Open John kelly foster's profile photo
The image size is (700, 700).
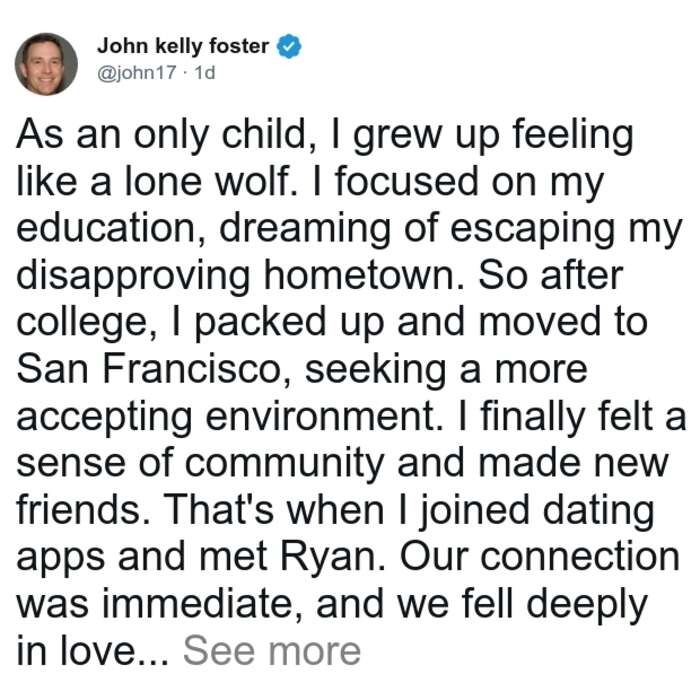coord(46,64)
